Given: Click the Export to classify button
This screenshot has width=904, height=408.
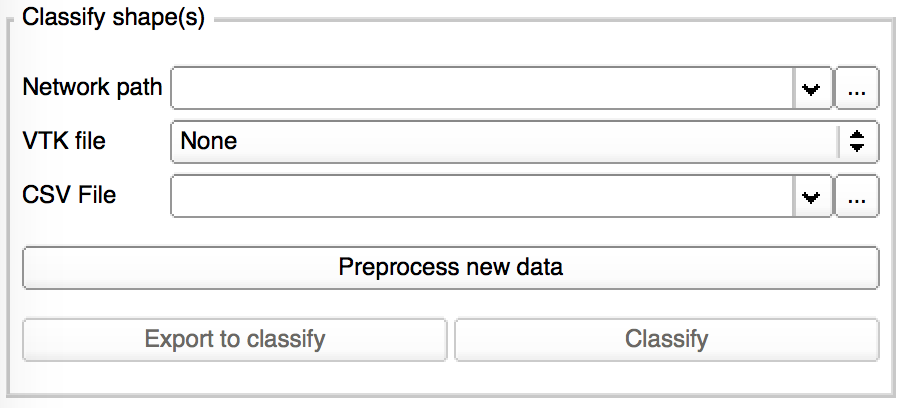Looking at the screenshot, I should (x=235, y=340).
